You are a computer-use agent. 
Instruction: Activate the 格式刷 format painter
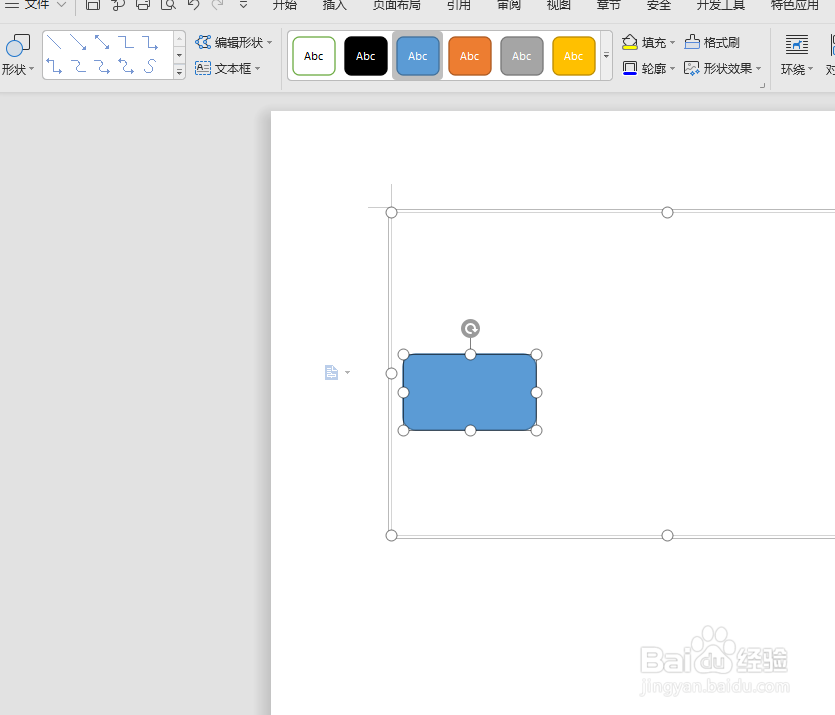[712, 42]
